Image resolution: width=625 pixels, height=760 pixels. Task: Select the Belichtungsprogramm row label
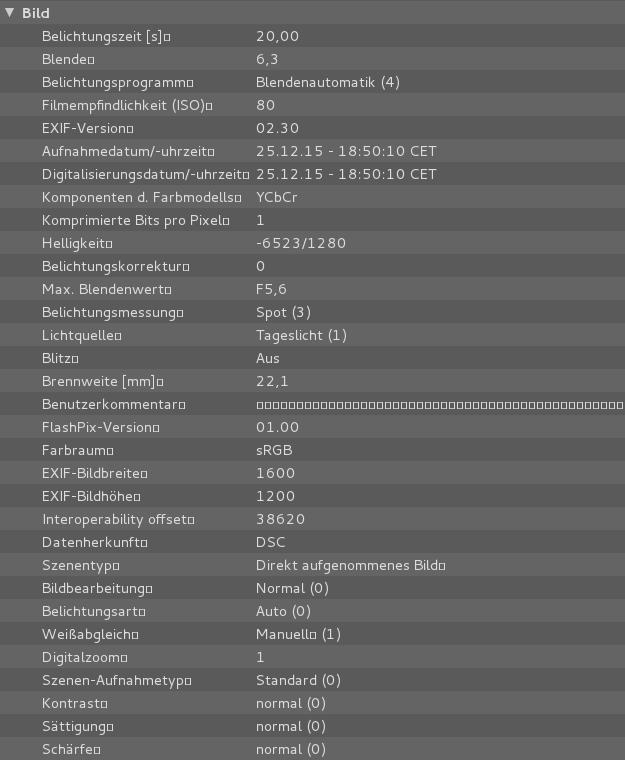tap(117, 82)
